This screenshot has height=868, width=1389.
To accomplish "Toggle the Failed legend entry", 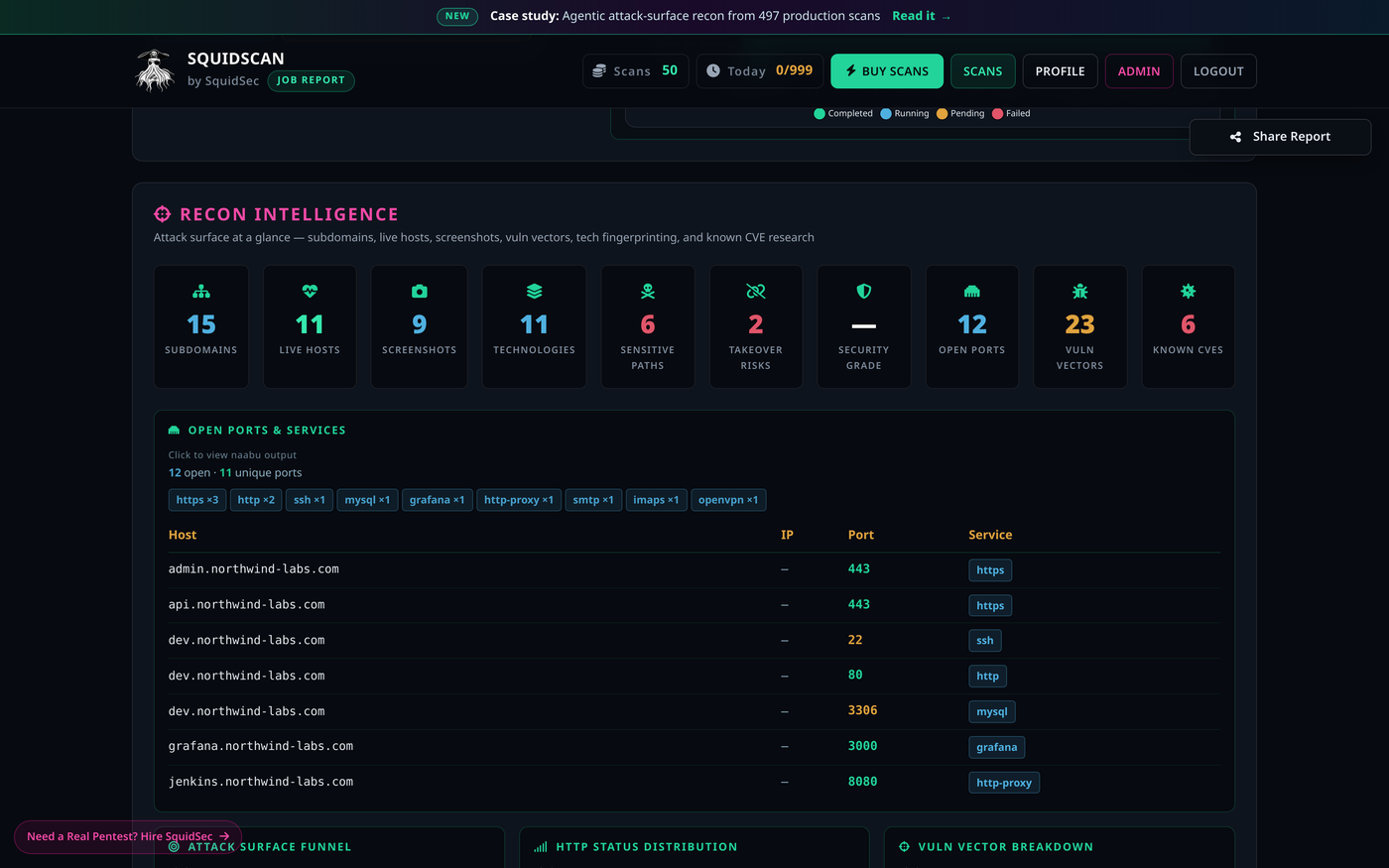I will coord(1011,113).
